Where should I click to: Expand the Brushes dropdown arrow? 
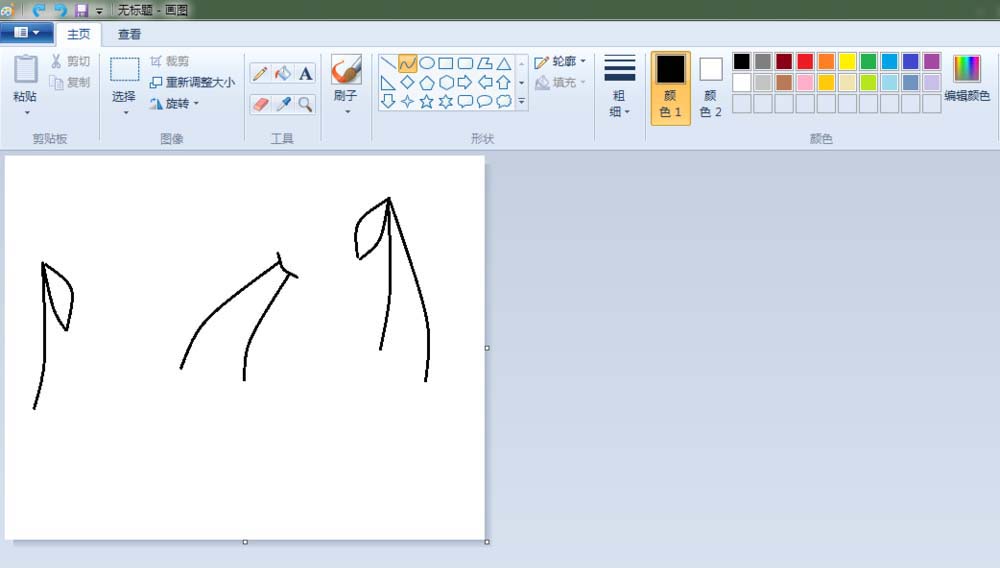click(348, 112)
